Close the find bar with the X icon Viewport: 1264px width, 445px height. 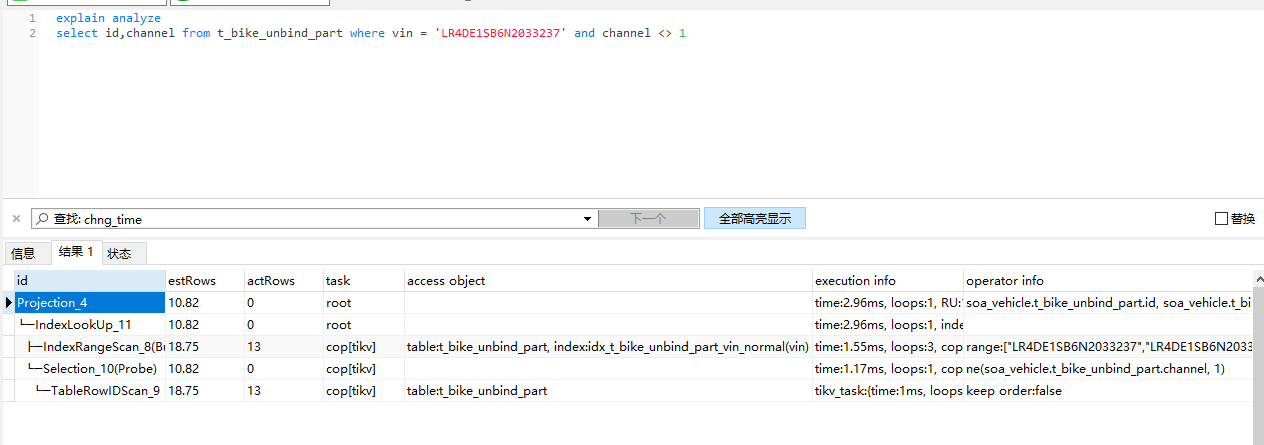click(x=16, y=218)
